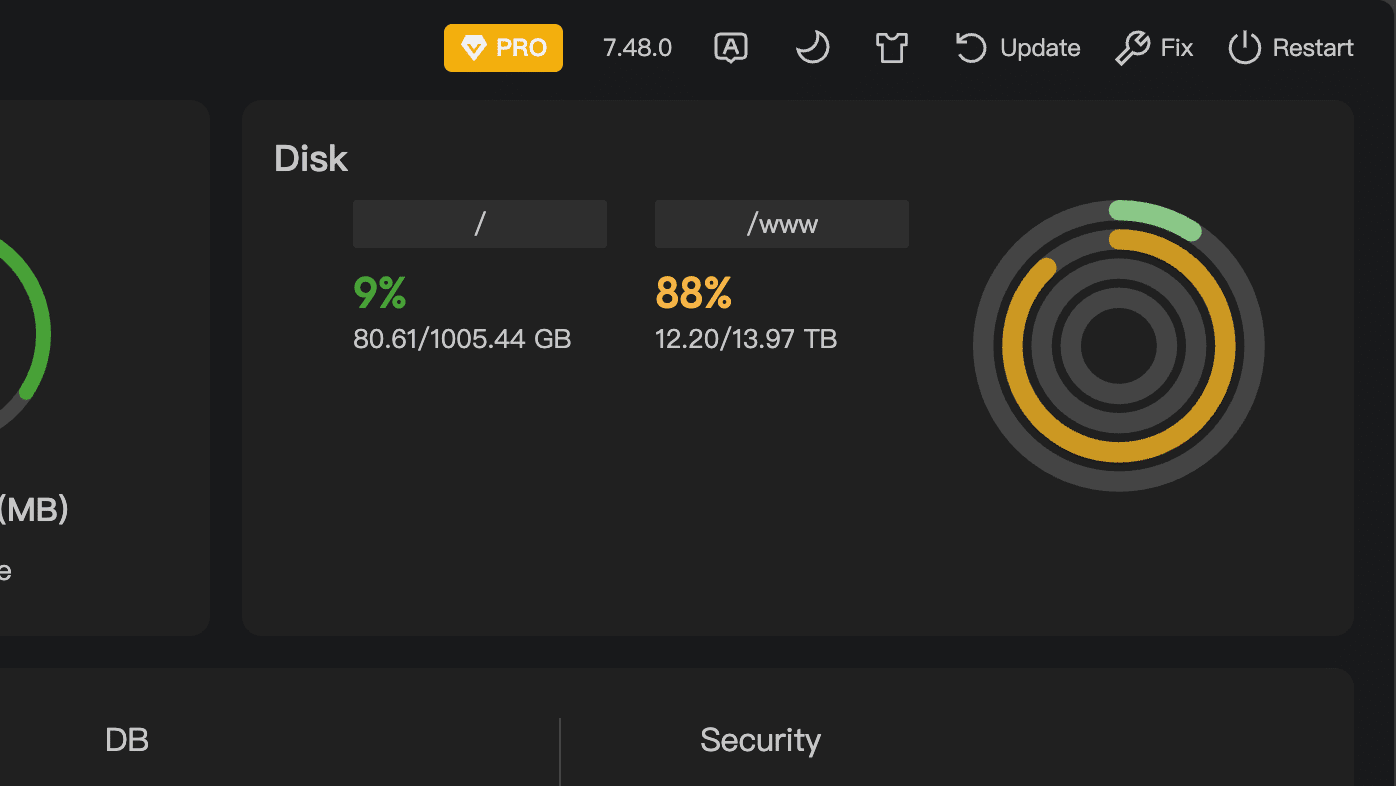
Task: Select the /www mount label
Action: click(x=782, y=224)
